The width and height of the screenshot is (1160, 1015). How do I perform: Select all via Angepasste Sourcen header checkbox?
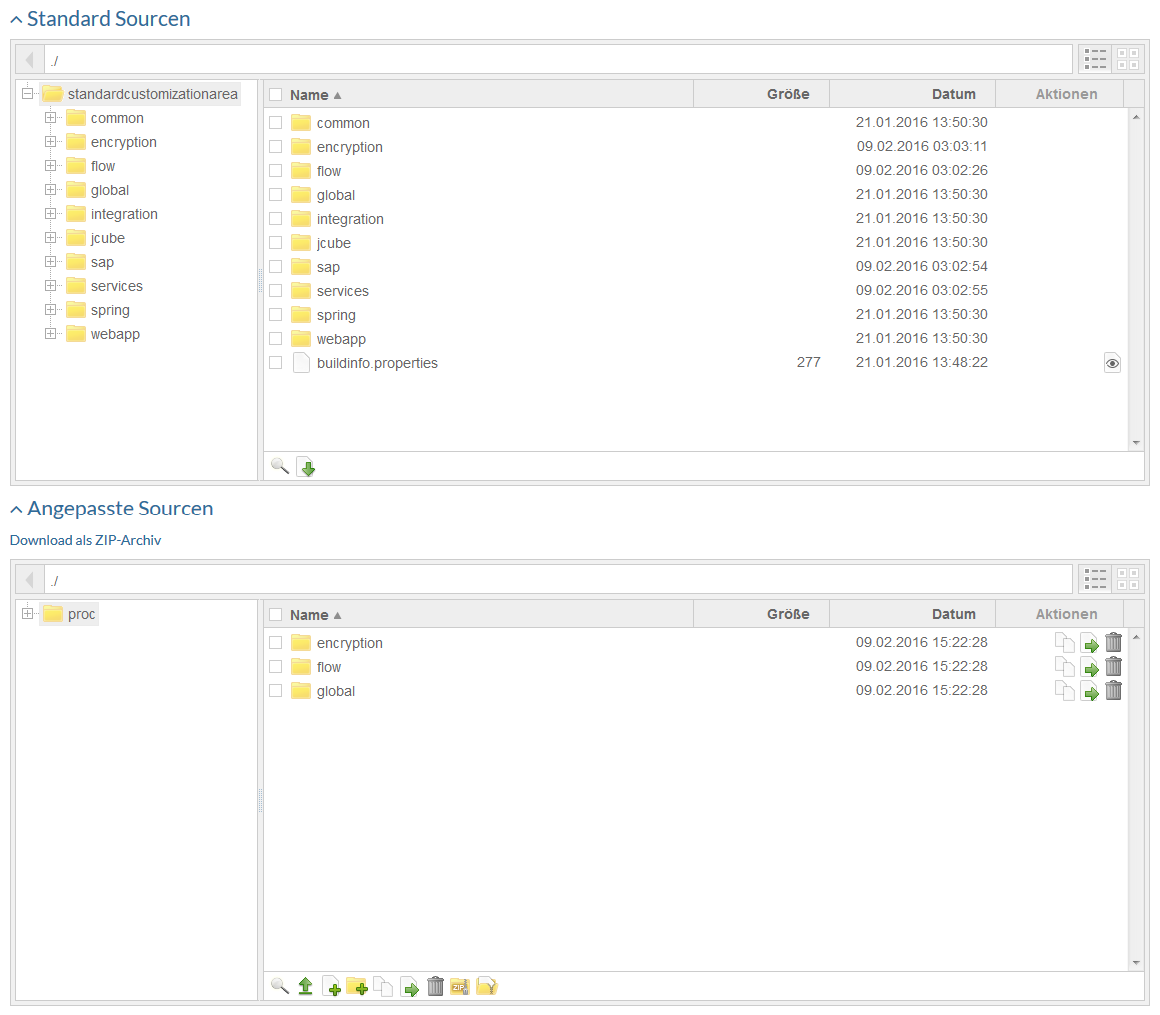coord(276,615)
